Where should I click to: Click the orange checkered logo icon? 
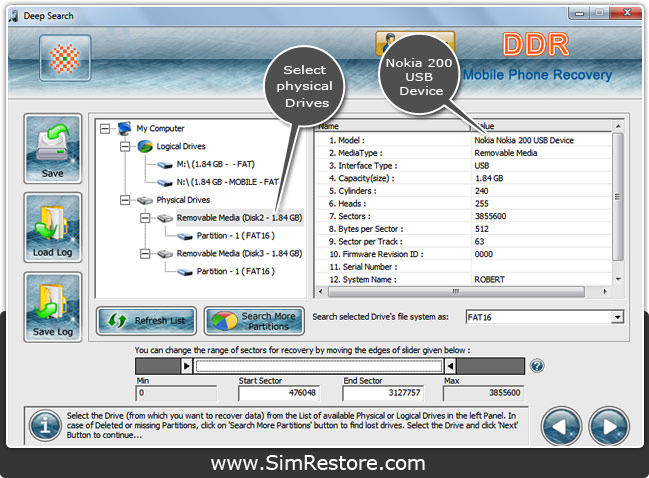[x=65, y=58]
